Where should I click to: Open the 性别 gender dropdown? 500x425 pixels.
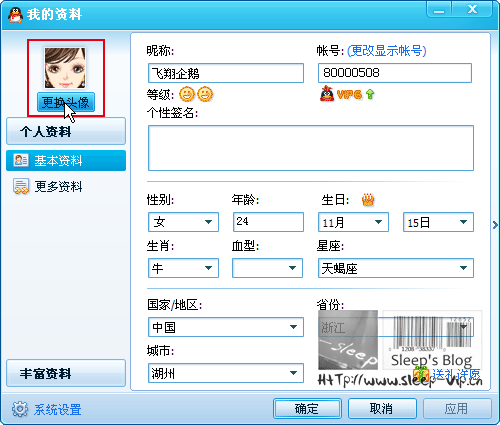point(183,222)
